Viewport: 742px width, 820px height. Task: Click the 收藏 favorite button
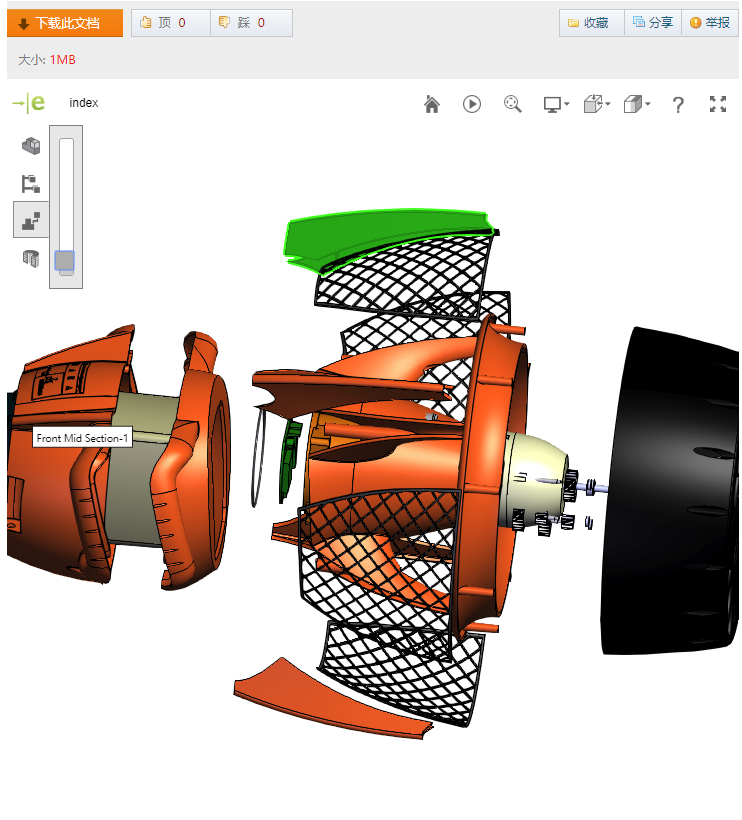click(590, 23)
